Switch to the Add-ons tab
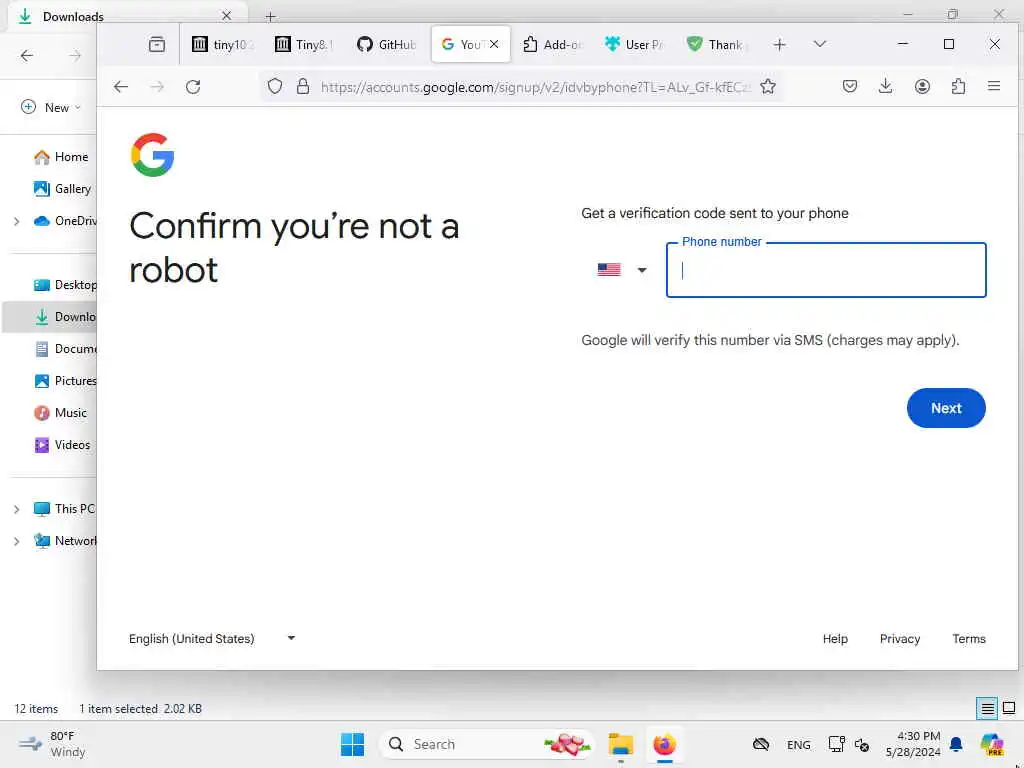The width and height of the screenshot is (1024, 768). [552, 44]
